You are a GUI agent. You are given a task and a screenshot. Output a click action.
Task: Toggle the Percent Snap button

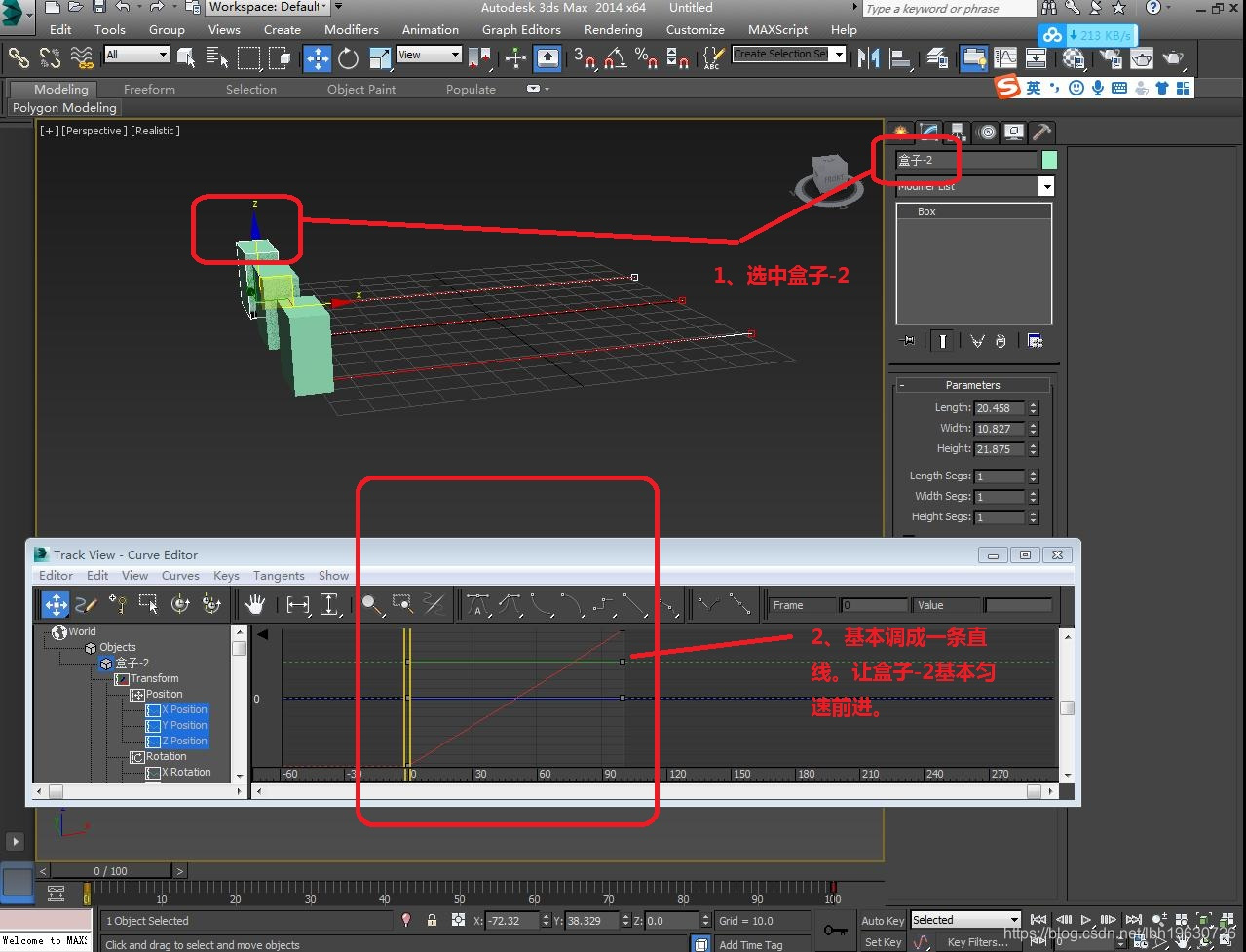pyautogui.click(x=646, y=58)
